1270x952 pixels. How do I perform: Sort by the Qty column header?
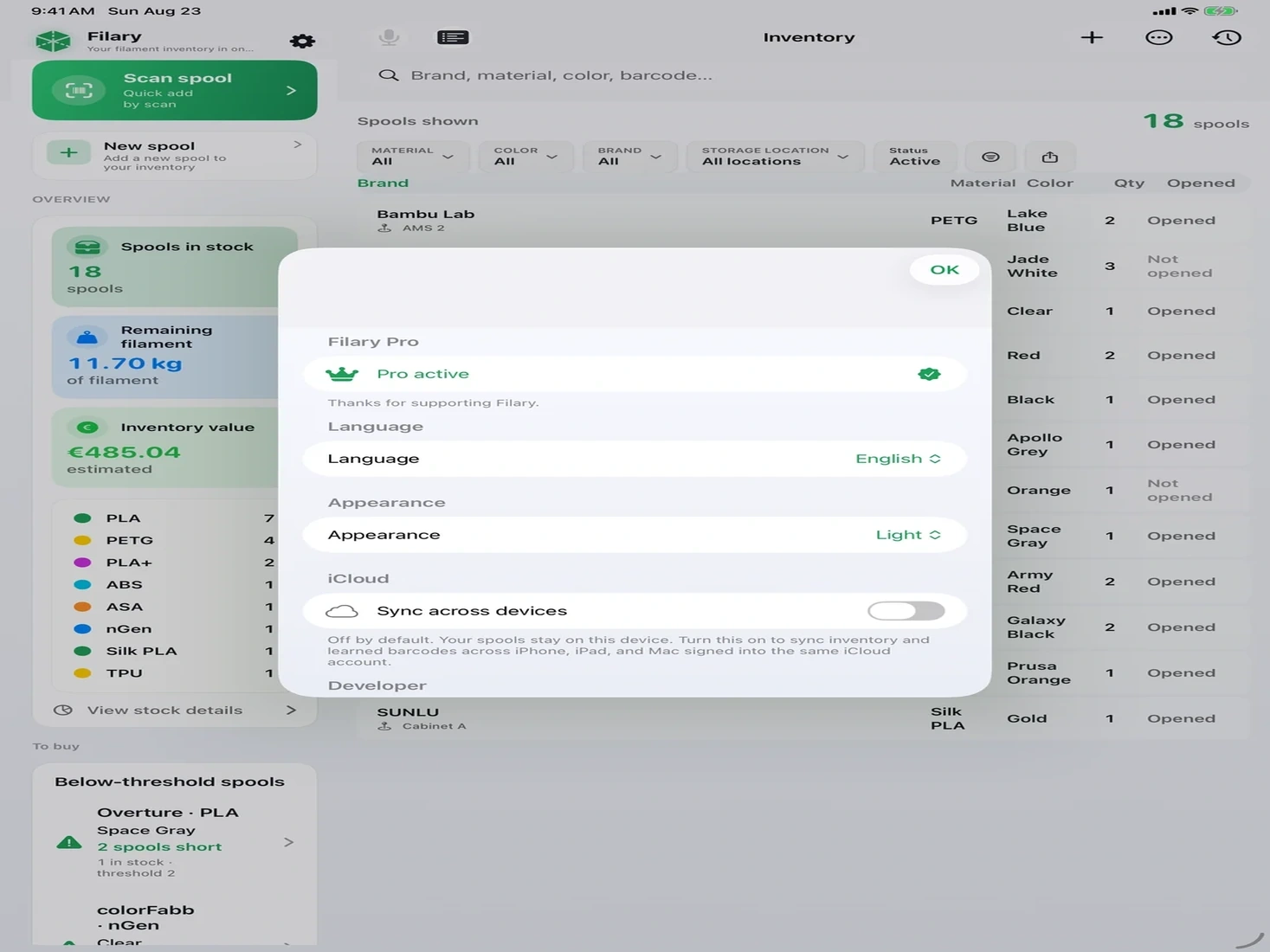1129,183
